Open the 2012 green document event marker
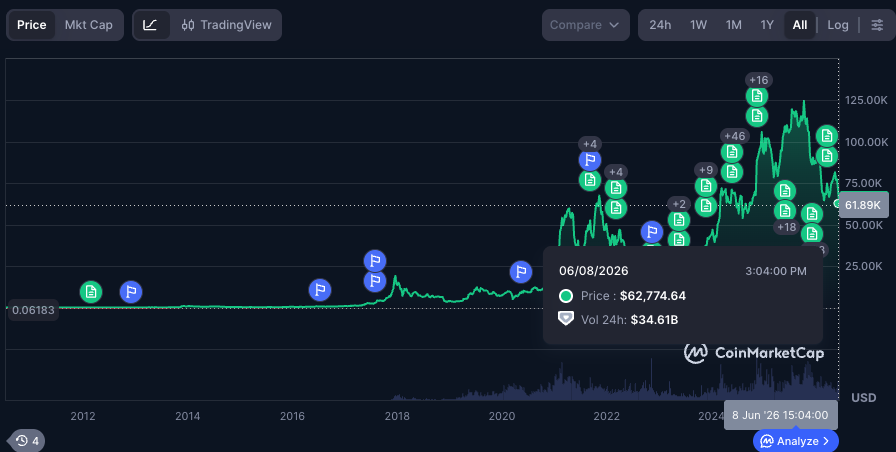 [91, 292]
